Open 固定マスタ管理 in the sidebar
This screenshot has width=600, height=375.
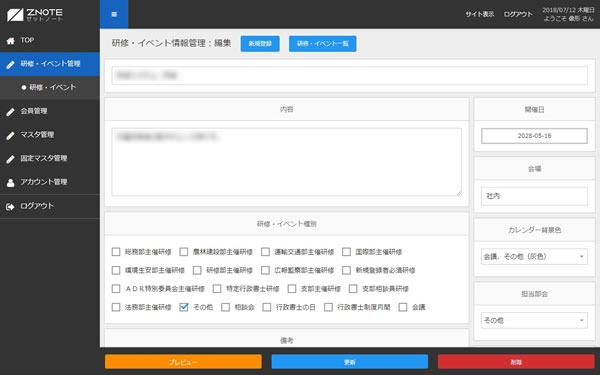click(50, 159)
